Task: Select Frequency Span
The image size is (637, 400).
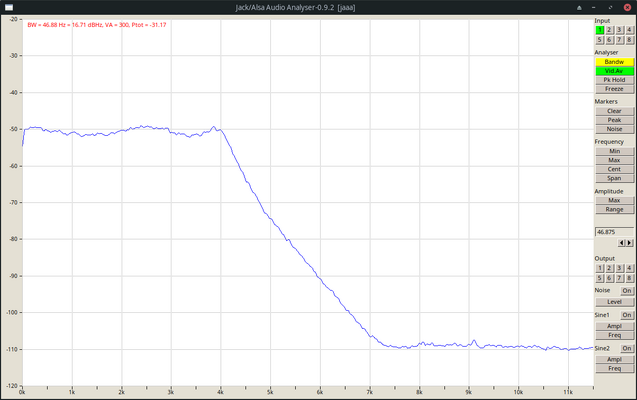Action: tap(614, 178)
